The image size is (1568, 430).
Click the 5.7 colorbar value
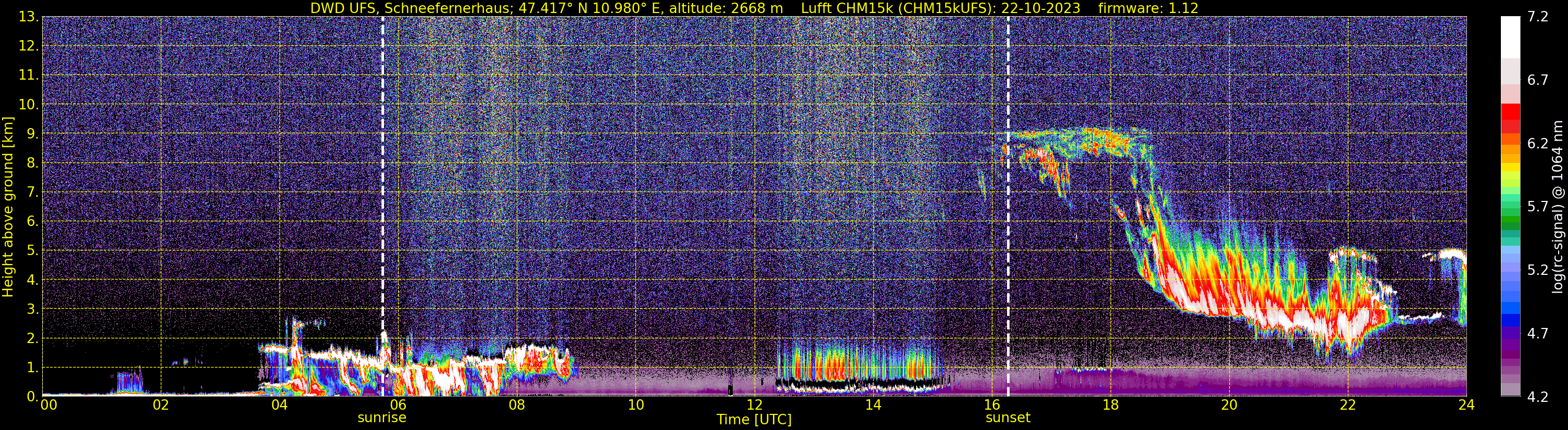click(x=1538, y=207)
